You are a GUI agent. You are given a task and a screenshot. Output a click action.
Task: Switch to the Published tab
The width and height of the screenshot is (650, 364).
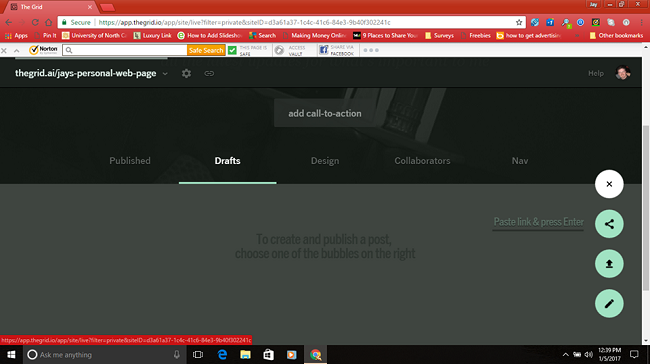[130, 161]
